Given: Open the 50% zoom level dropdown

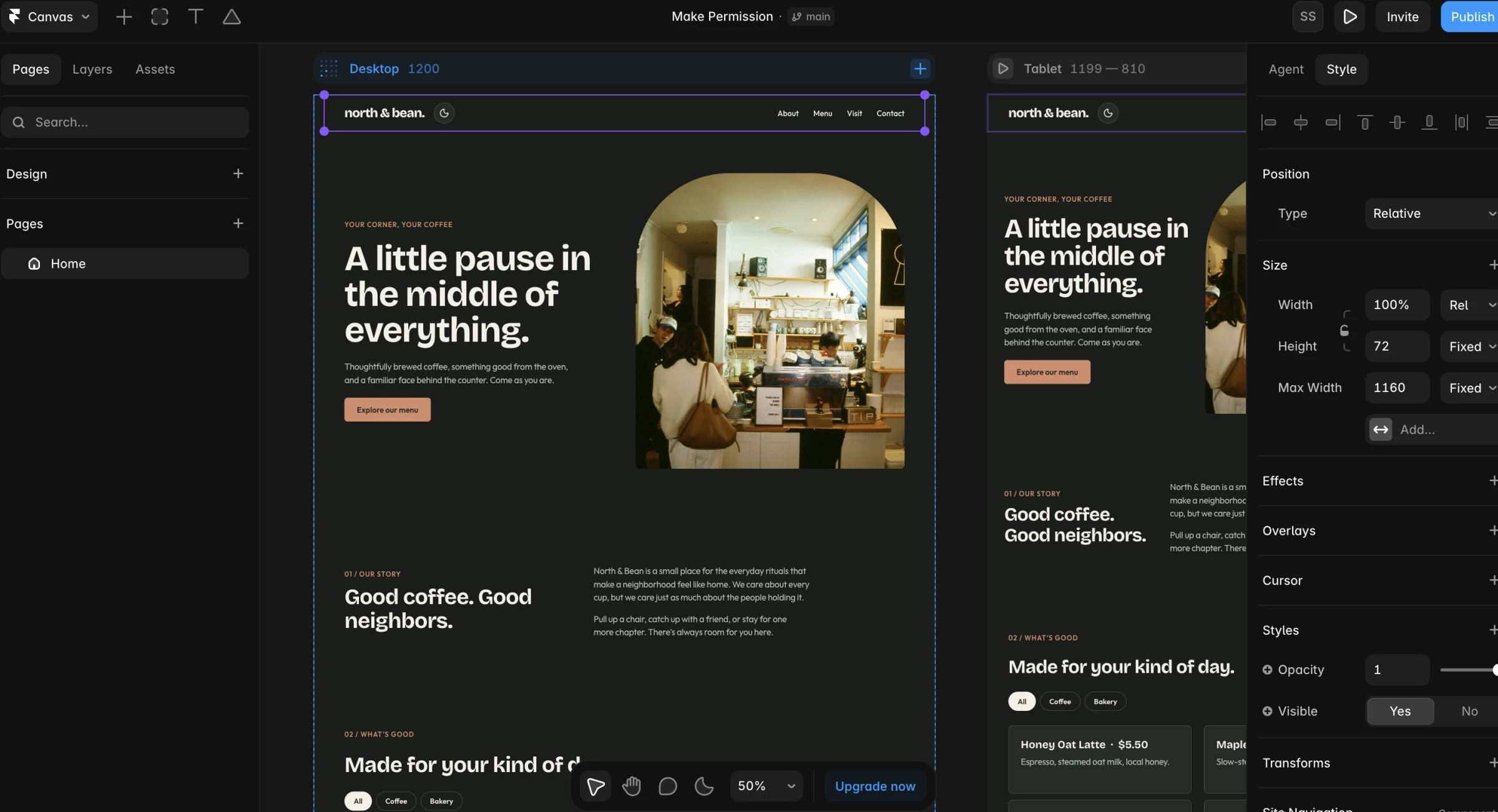Looking at the screenshot, I should point(766,786).
